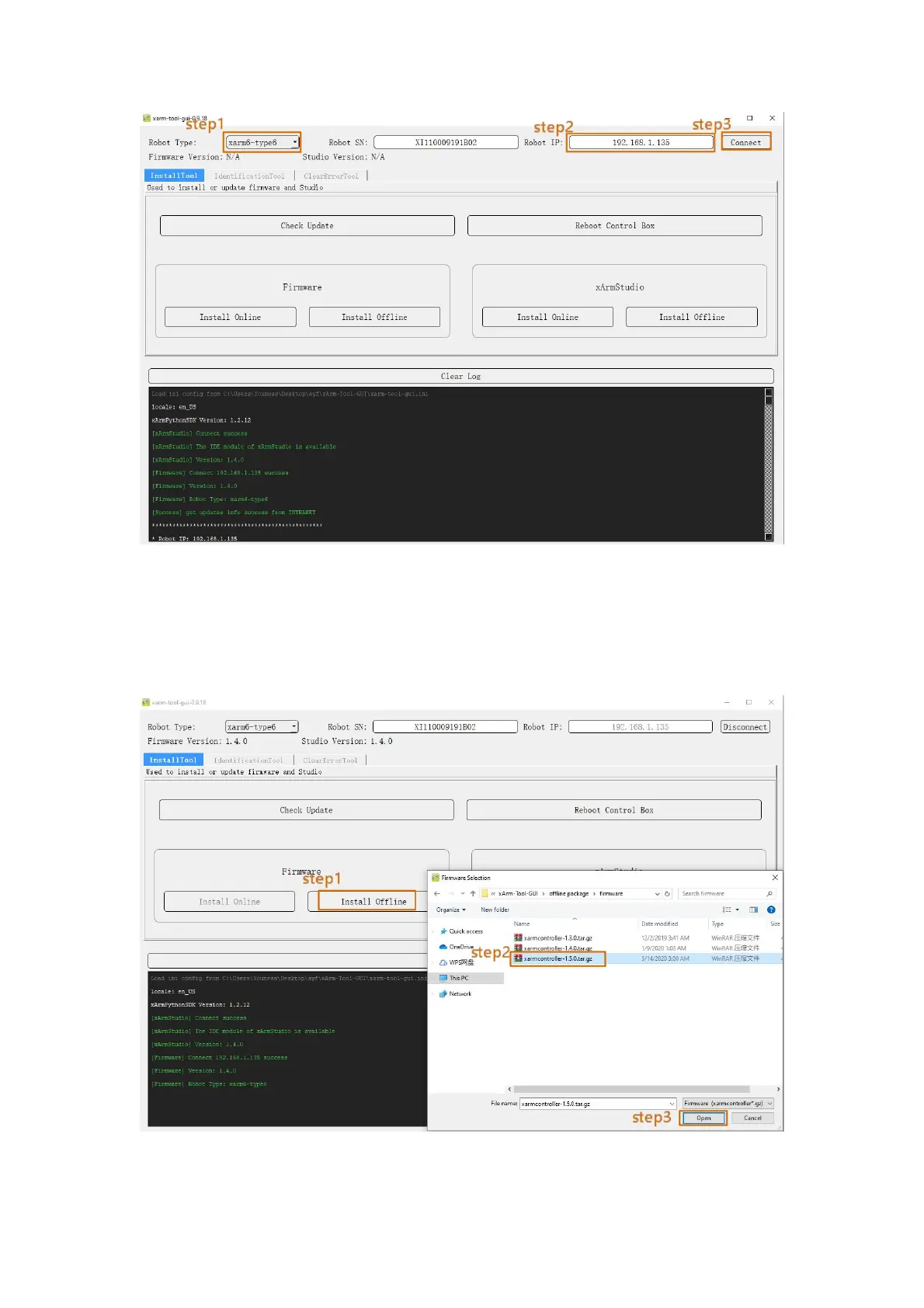Toggle the preview pane in the file dialog
The image size is (924, 1308).
coord(752,910)
